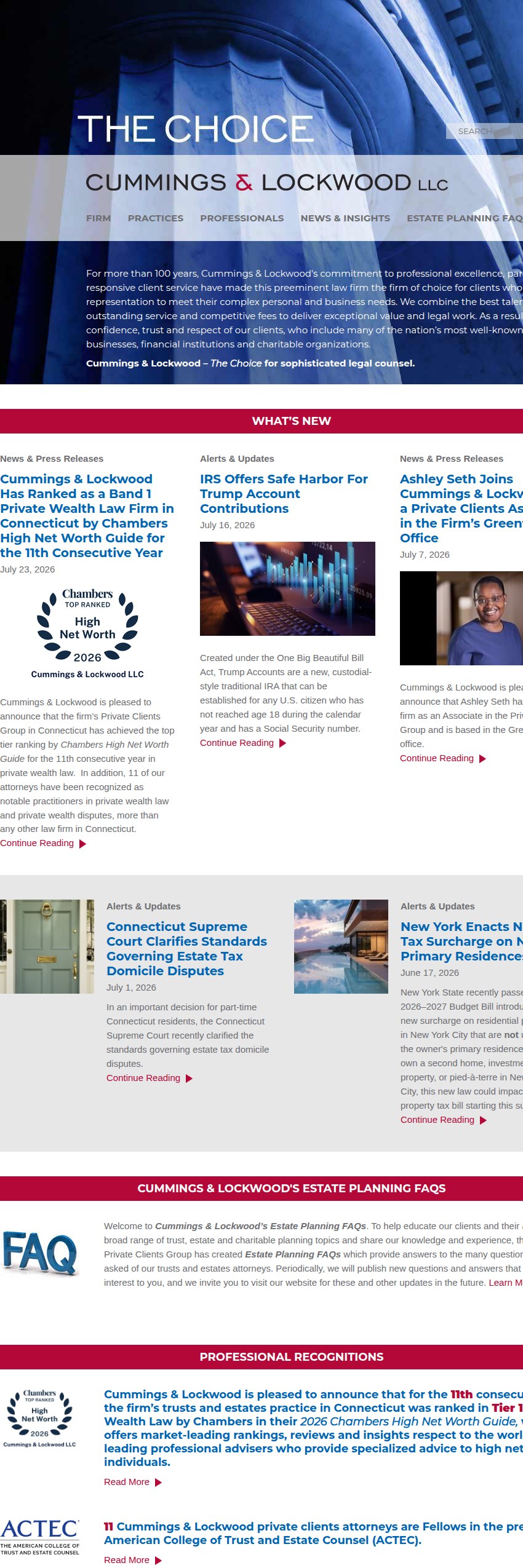The width and height of the screenshot is (523, 1568).
Task: Open the 11th consecutive year Chambers recognition headline
Action: tap(313, 1428)
